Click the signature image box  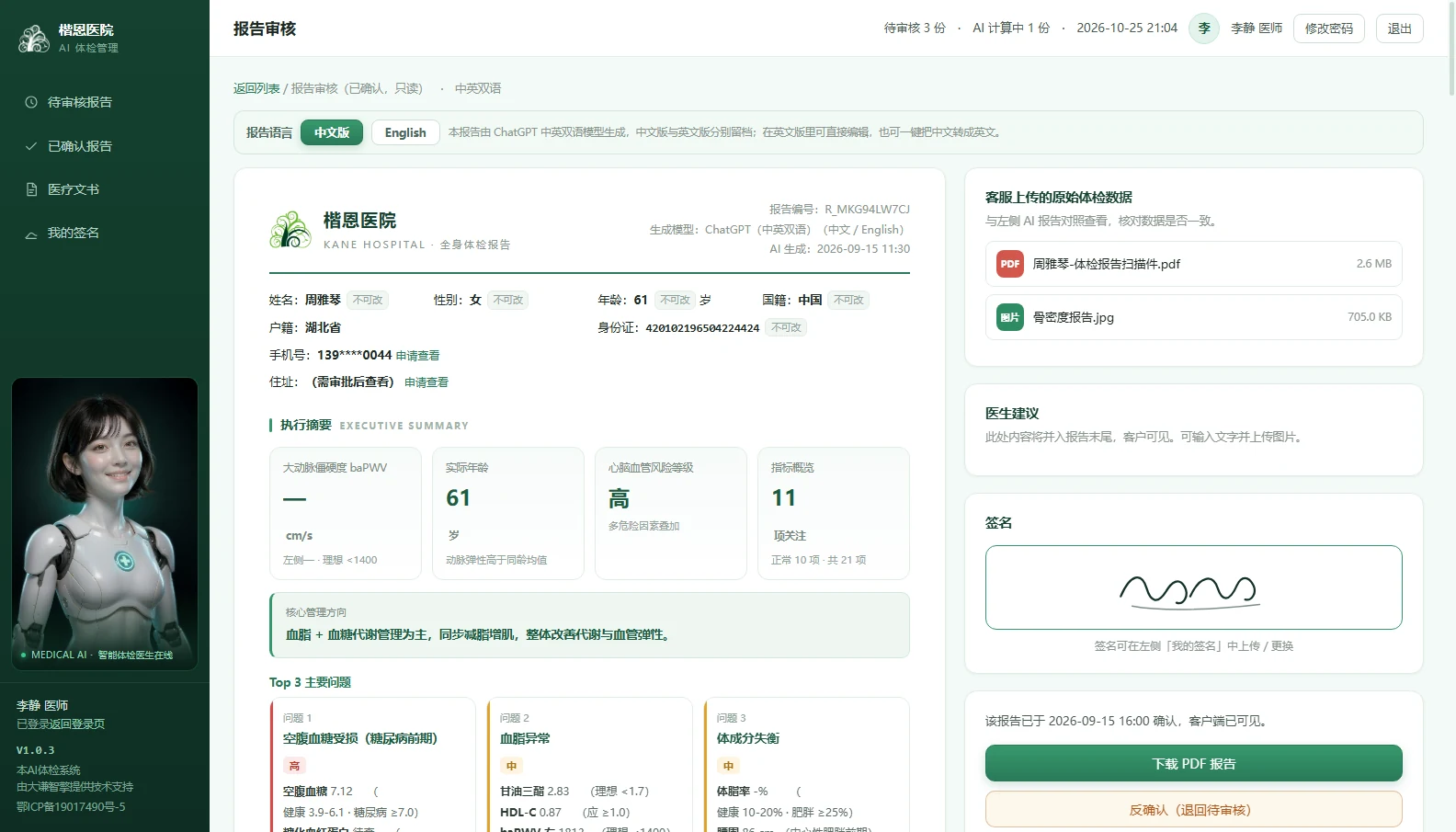pos(1194,587)
